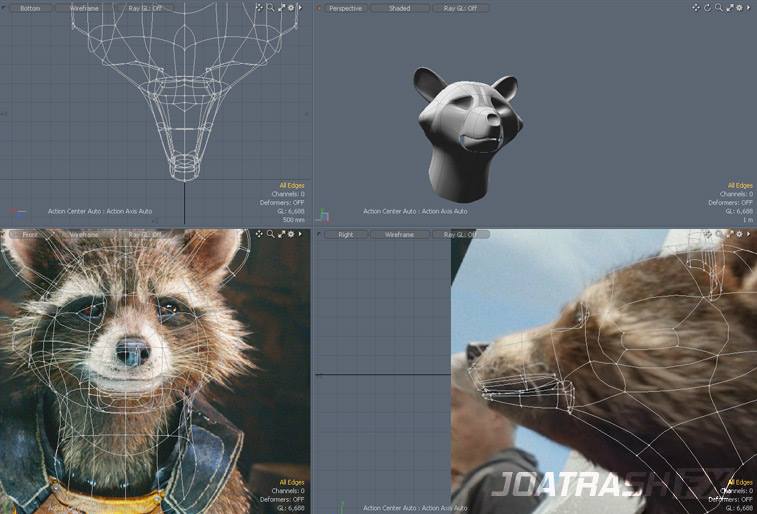Maximize the Front viewport with arrows icon
Viewport: 757px width, 514px height.
pos(281,234)
